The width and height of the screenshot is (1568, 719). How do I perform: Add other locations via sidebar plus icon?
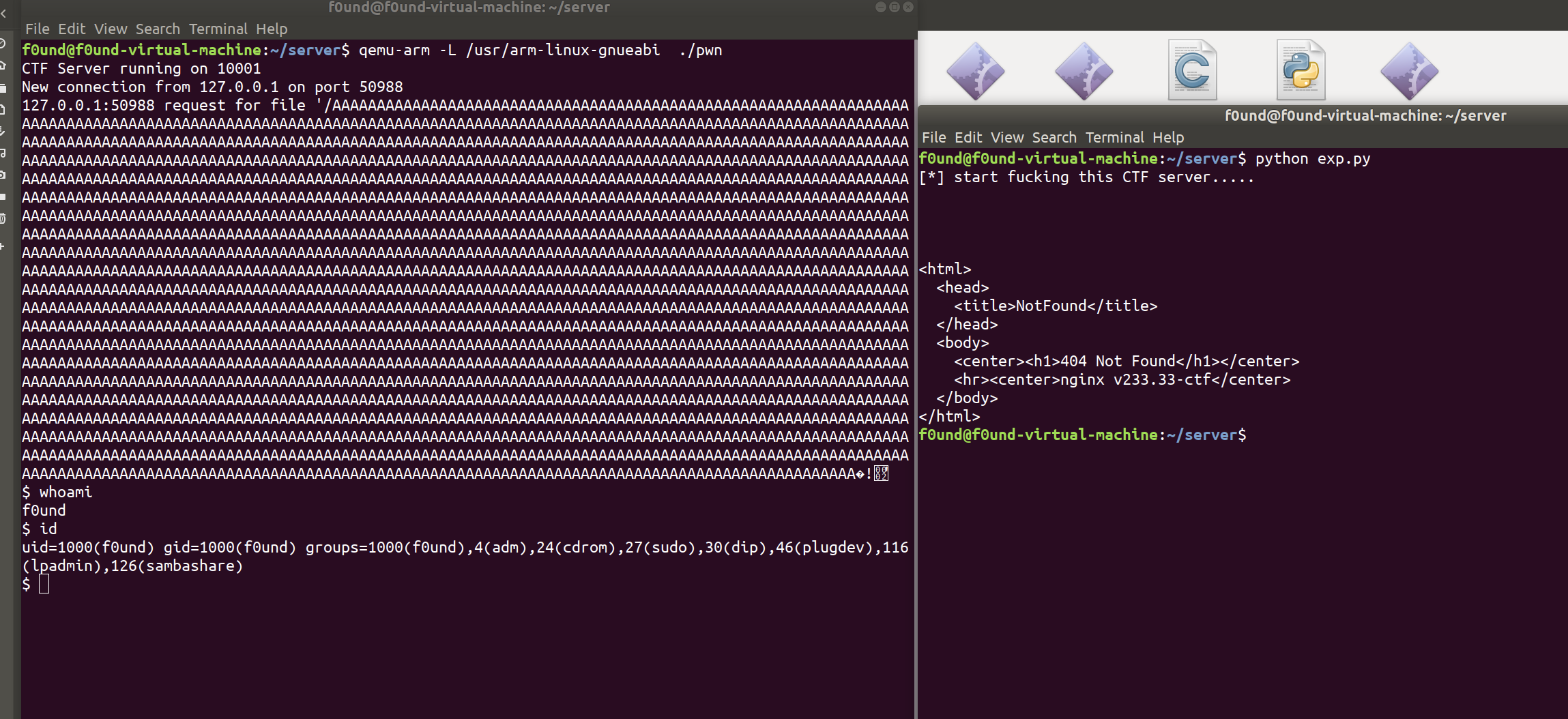pyautogui.click(x=3, y=246)
